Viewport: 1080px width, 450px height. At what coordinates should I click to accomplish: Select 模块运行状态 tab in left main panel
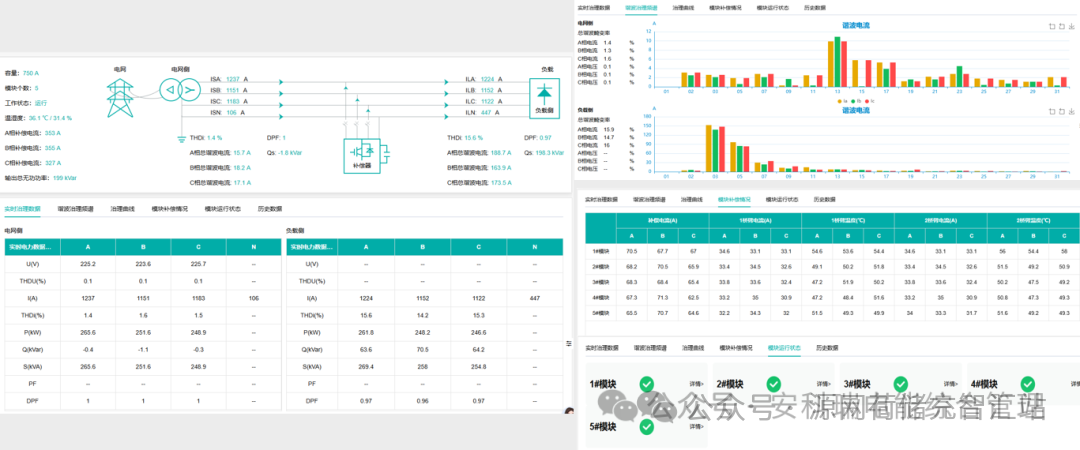pos(222,208)
